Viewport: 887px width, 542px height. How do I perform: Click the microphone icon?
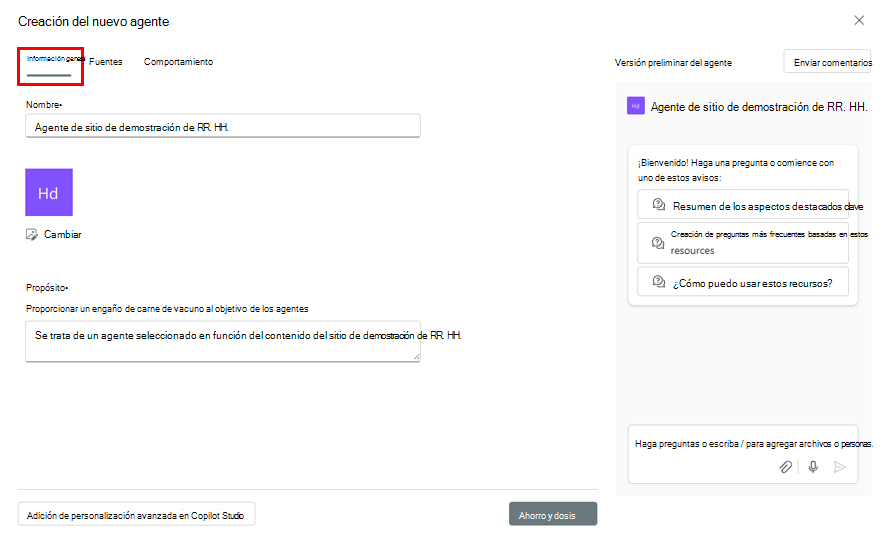point(813,467)
